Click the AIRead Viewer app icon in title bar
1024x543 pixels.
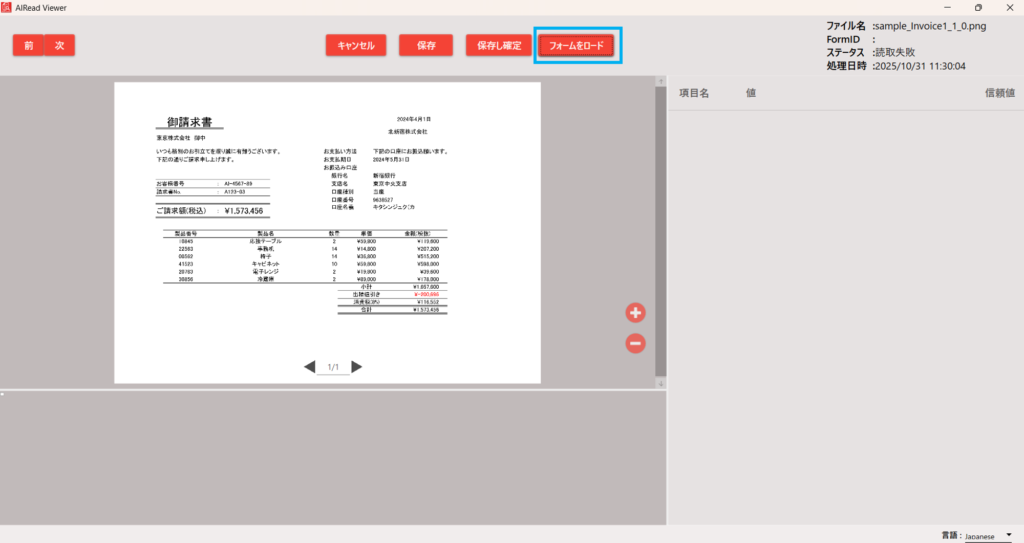point(8,7)
